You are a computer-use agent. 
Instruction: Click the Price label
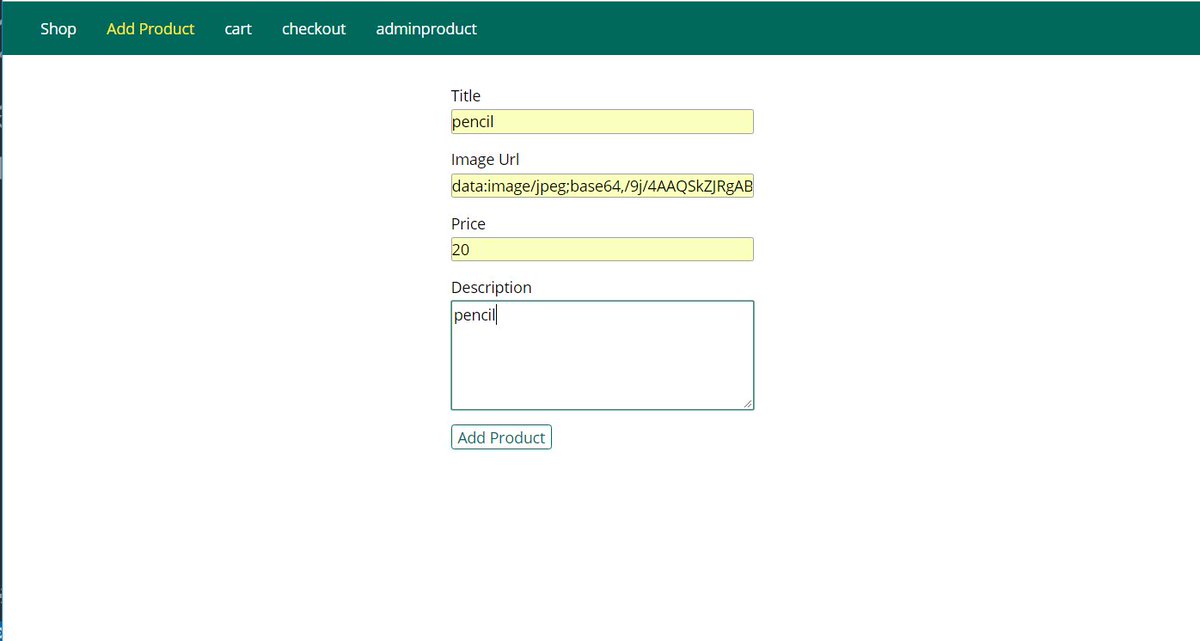tap(467, 223)
